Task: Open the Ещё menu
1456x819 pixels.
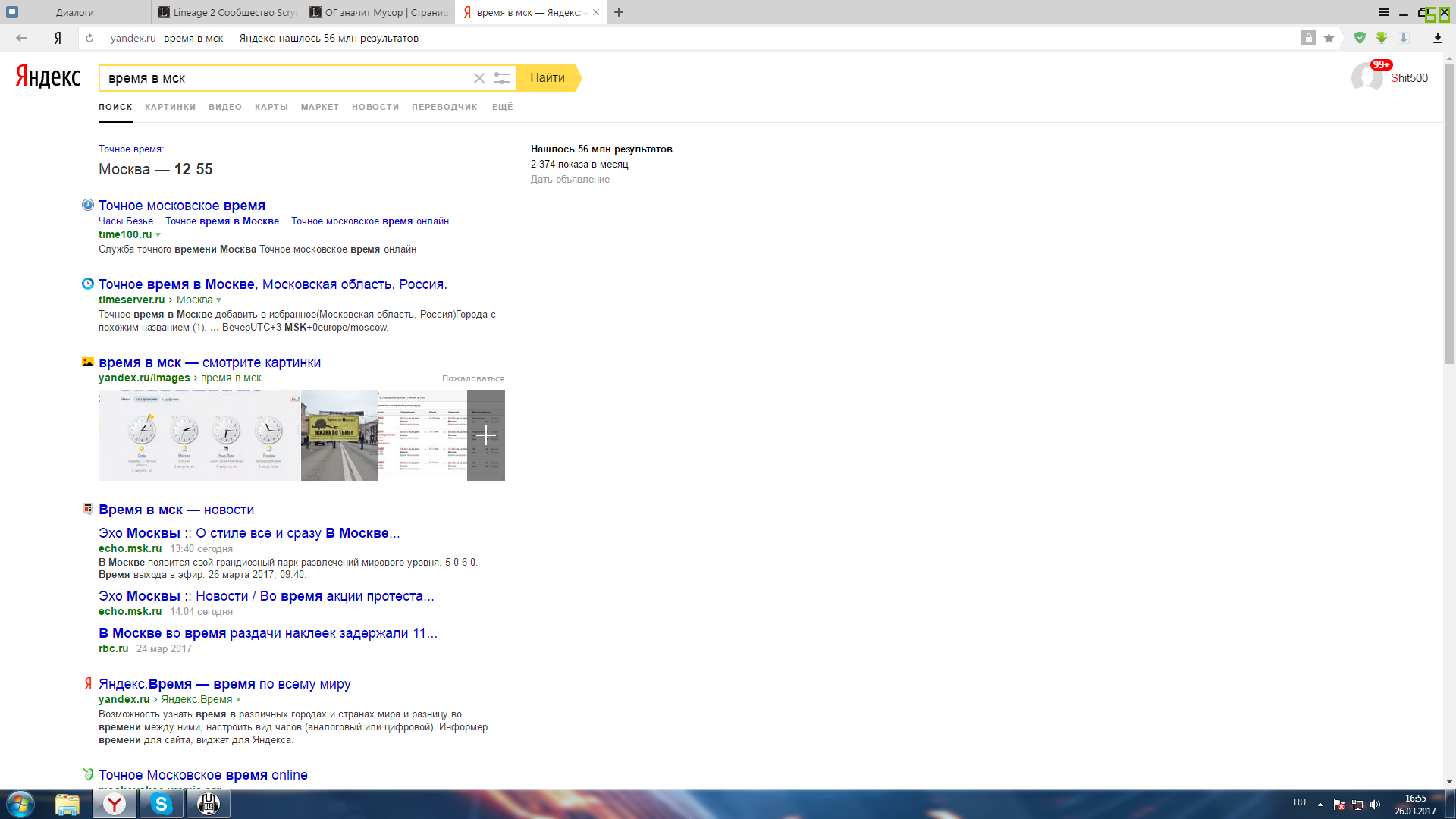Action: [x=502, y=107]
